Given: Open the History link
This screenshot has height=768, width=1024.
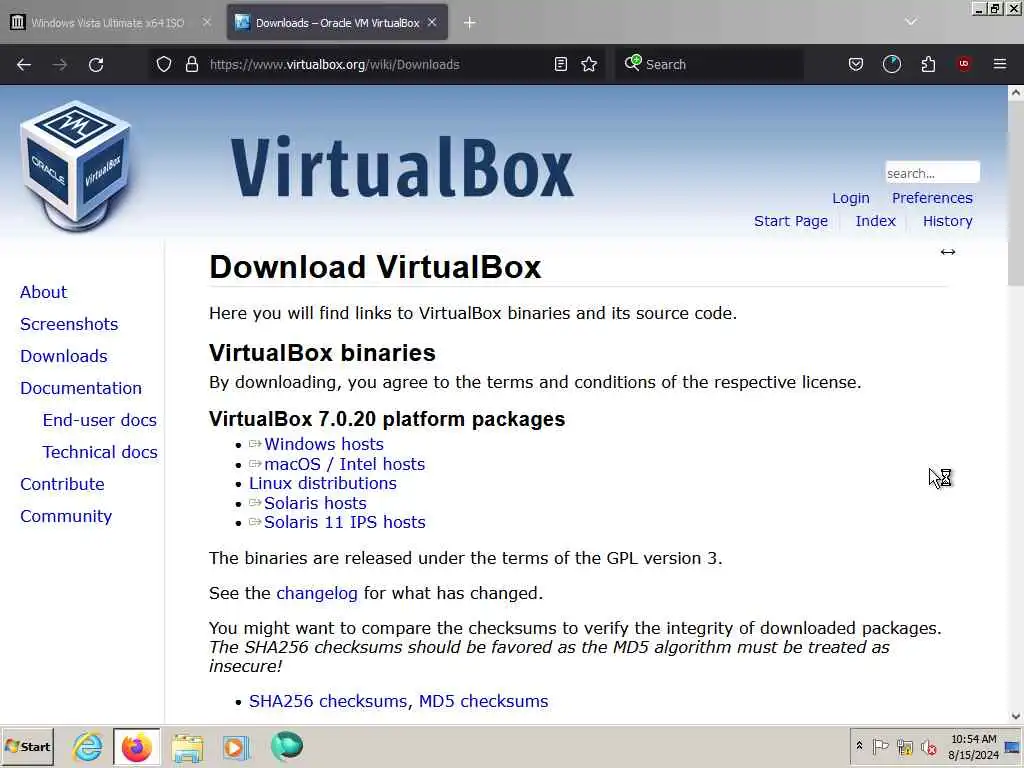Looking at the screenshot, I should click(948, 221).
